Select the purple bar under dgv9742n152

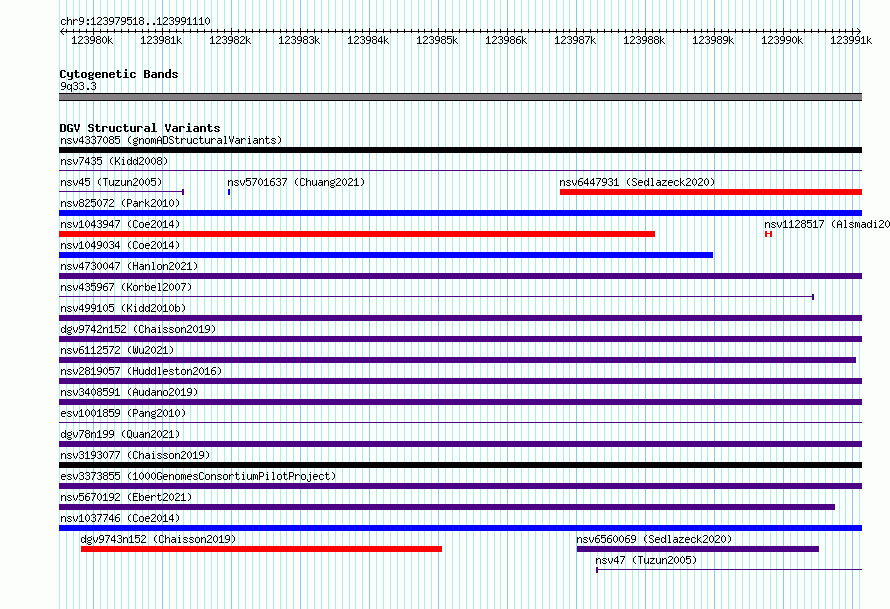460,339
